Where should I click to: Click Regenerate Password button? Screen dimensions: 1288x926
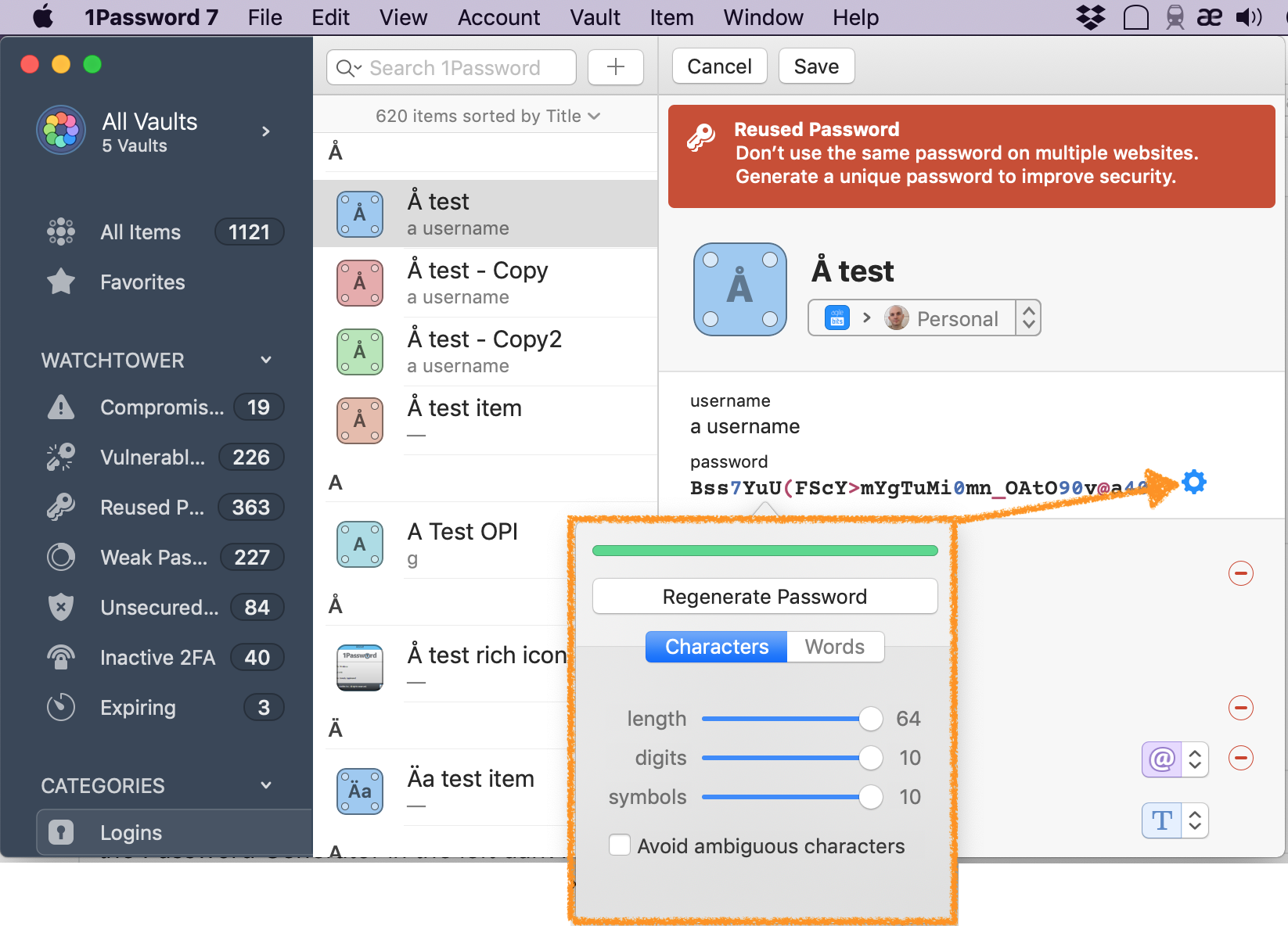click(765, 597)
